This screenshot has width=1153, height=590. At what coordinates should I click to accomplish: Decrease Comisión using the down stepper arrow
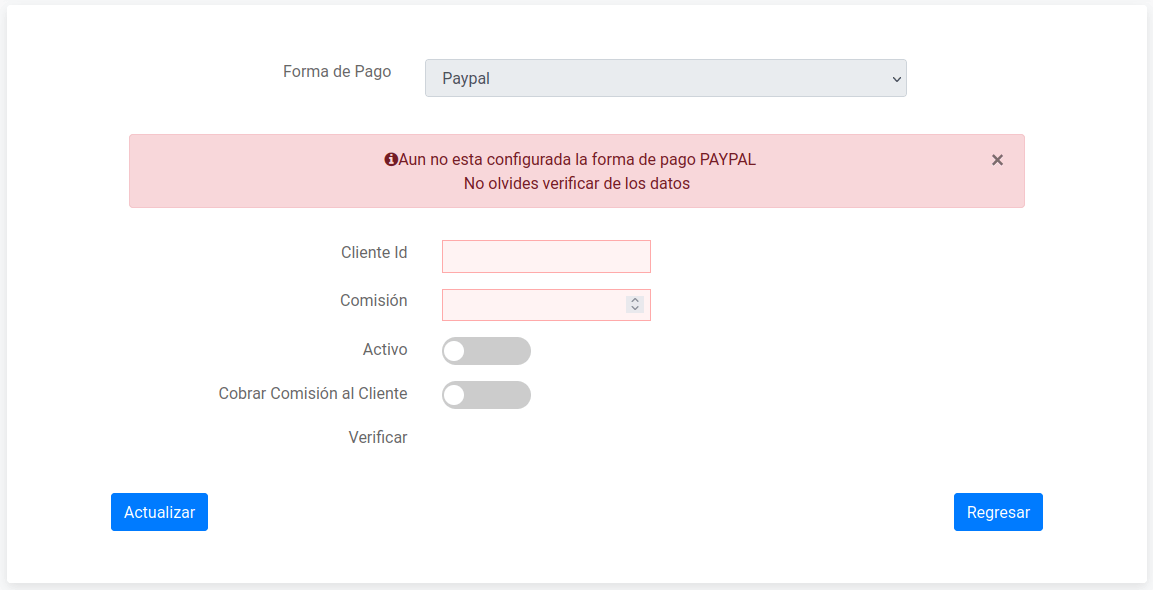(635, 308)
